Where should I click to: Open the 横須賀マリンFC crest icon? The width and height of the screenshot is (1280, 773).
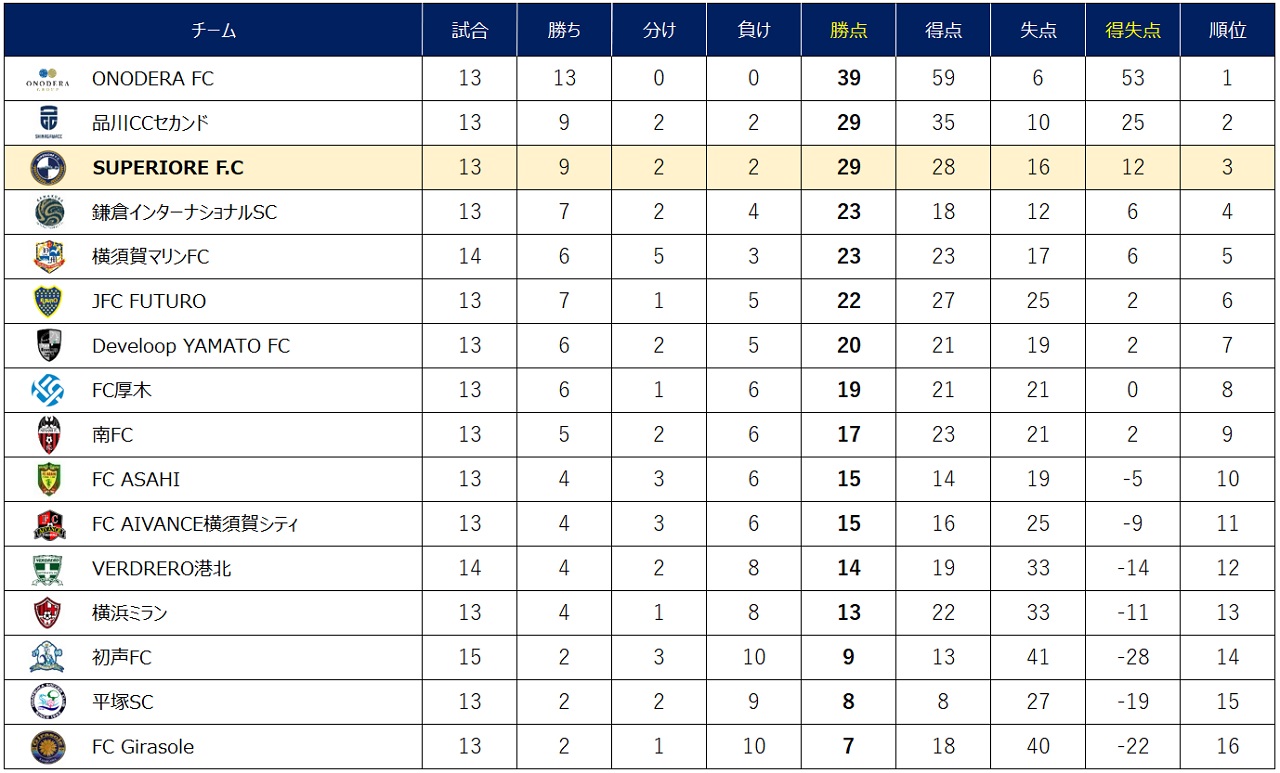[48, 257]
